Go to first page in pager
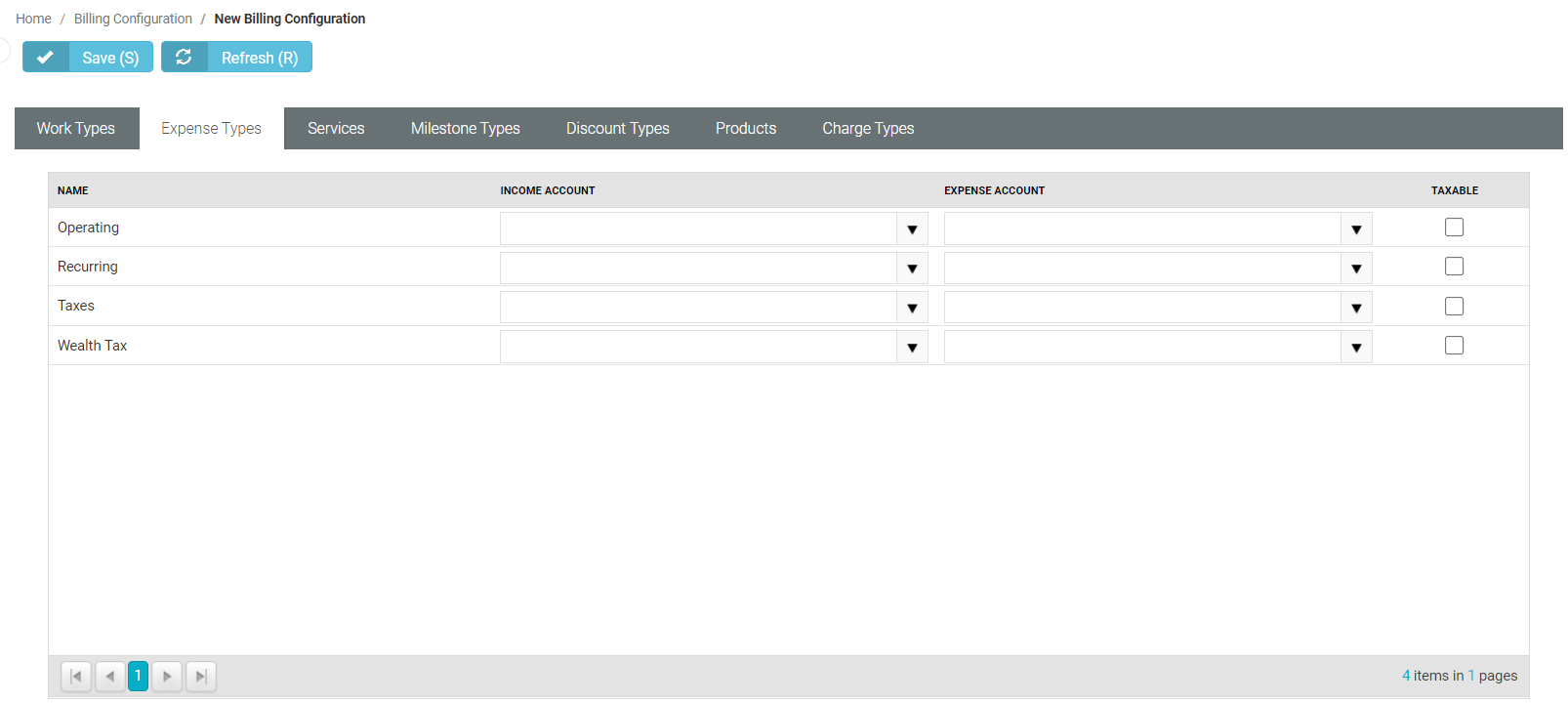1568x703 pixels. pyautogui.click(x=76, y=676)
